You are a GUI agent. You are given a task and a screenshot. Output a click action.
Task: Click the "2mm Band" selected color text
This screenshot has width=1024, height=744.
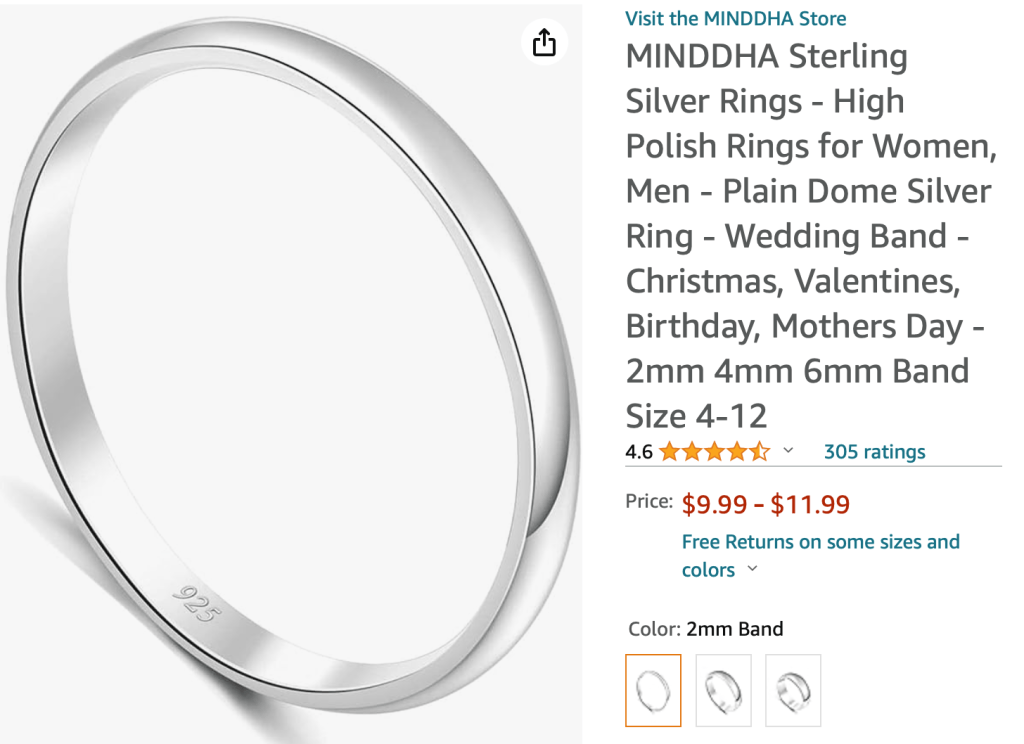tap(735, 629)
